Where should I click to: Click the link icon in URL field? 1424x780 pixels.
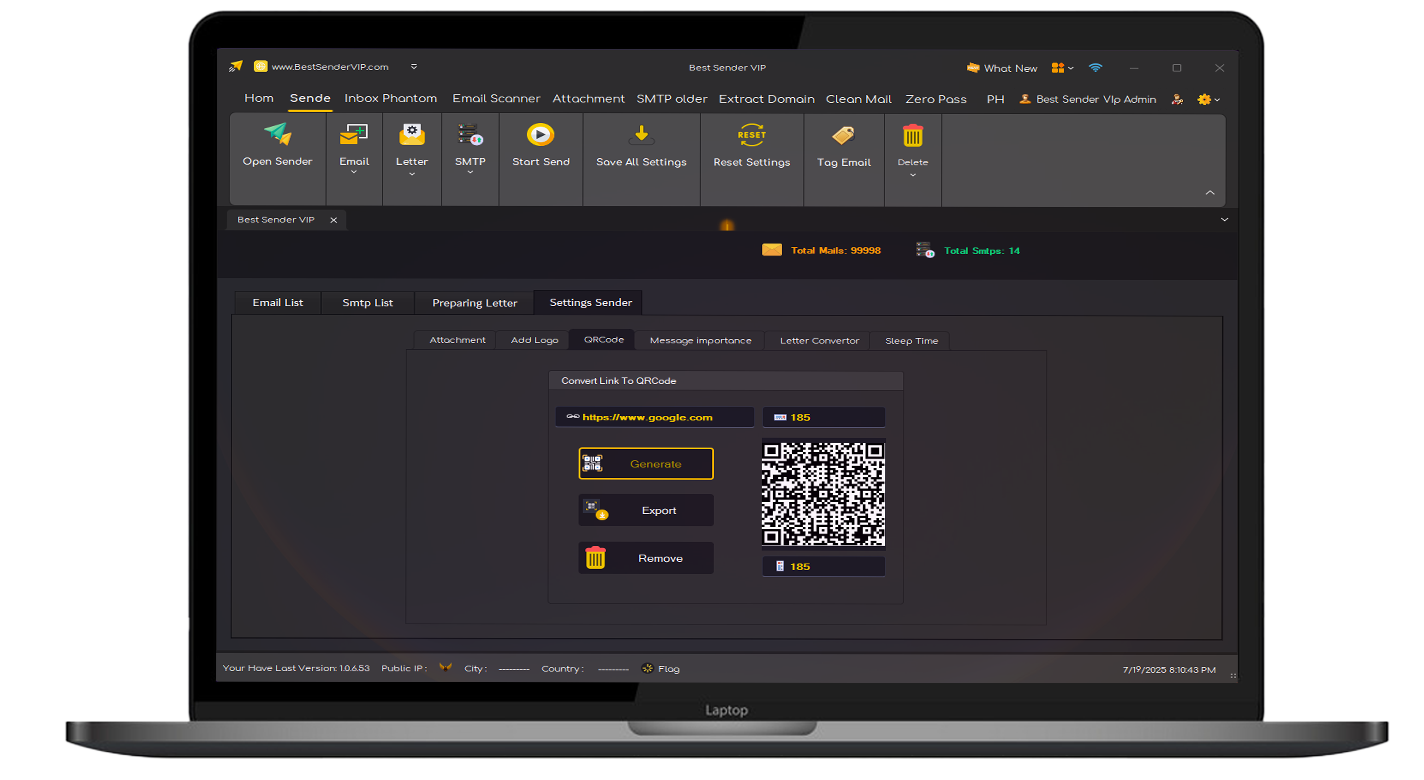pos(573,417)
